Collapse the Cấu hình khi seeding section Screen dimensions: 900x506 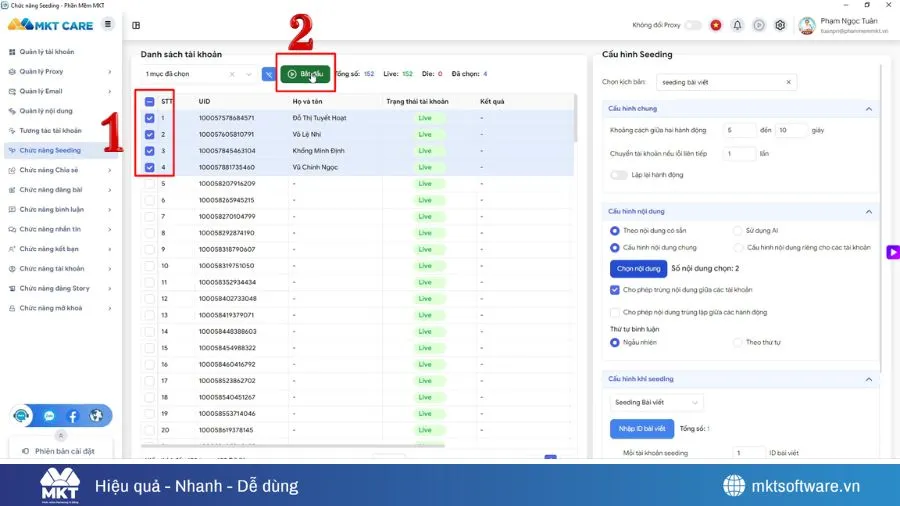[869, 379]
